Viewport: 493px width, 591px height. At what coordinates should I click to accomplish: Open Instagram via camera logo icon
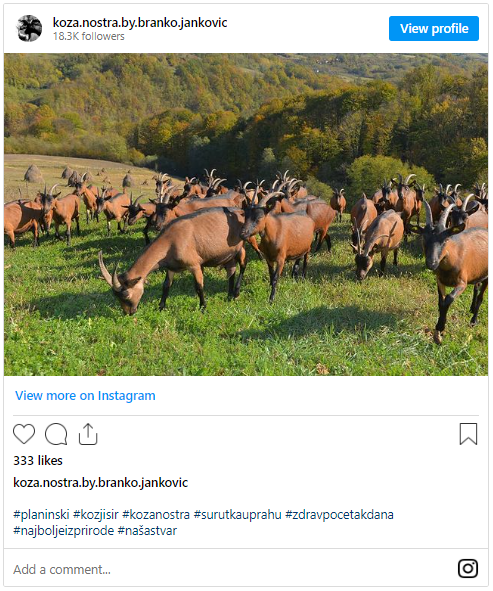(468, 568)
